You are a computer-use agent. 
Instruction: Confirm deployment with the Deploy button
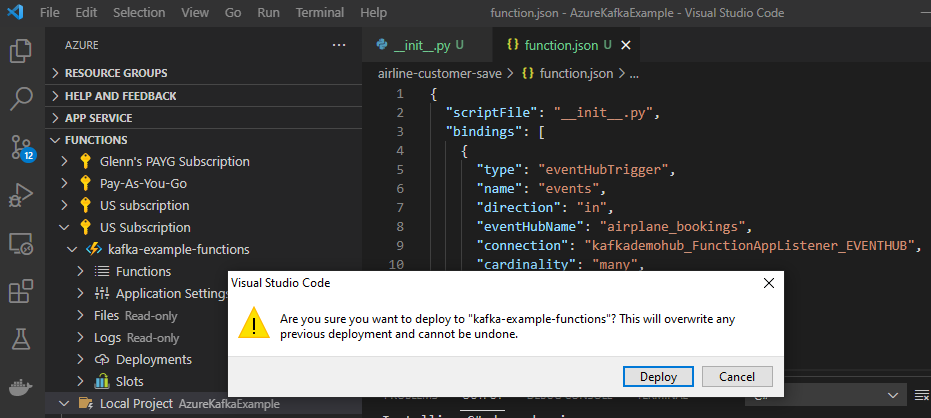pyautogui.click(x=658, y=377)
